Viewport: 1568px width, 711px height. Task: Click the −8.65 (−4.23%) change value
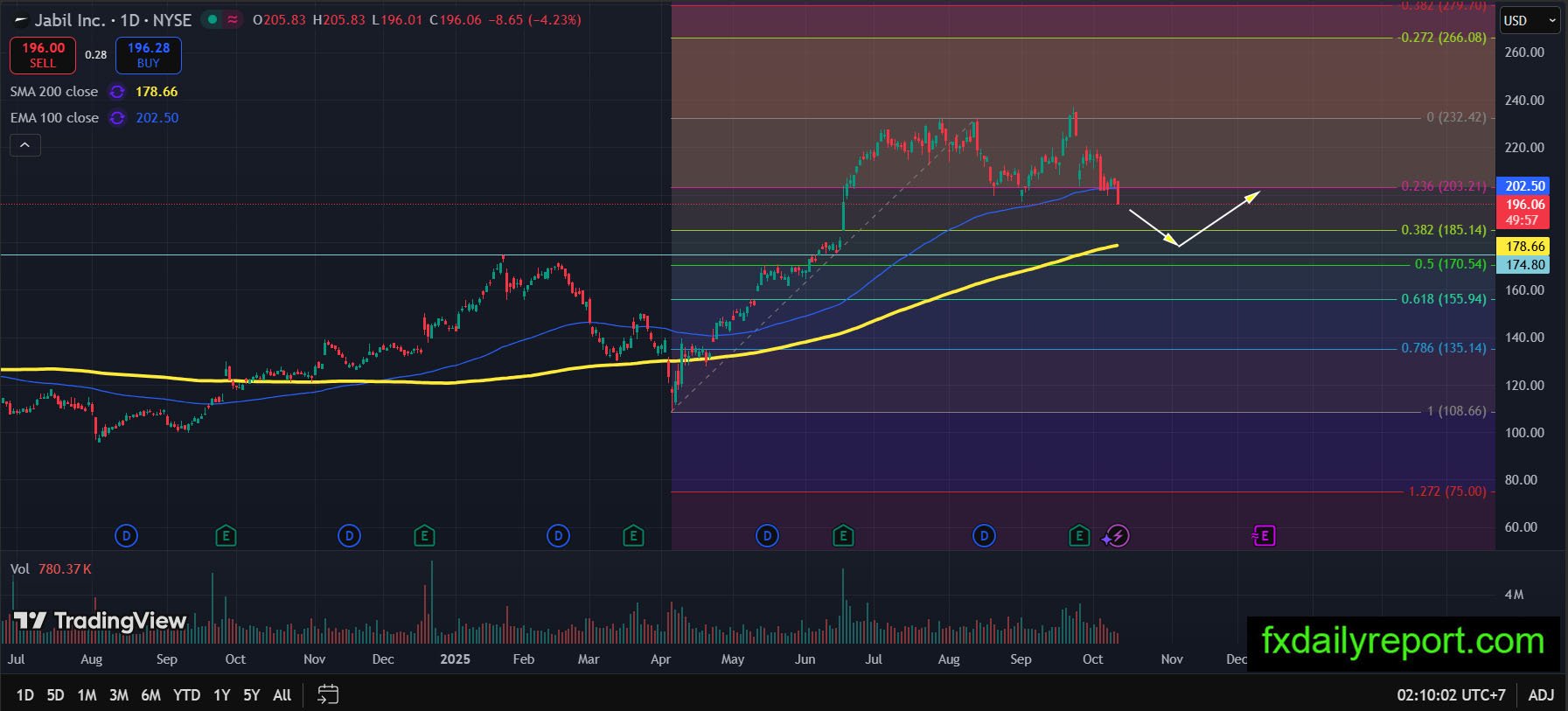[535, 19]
